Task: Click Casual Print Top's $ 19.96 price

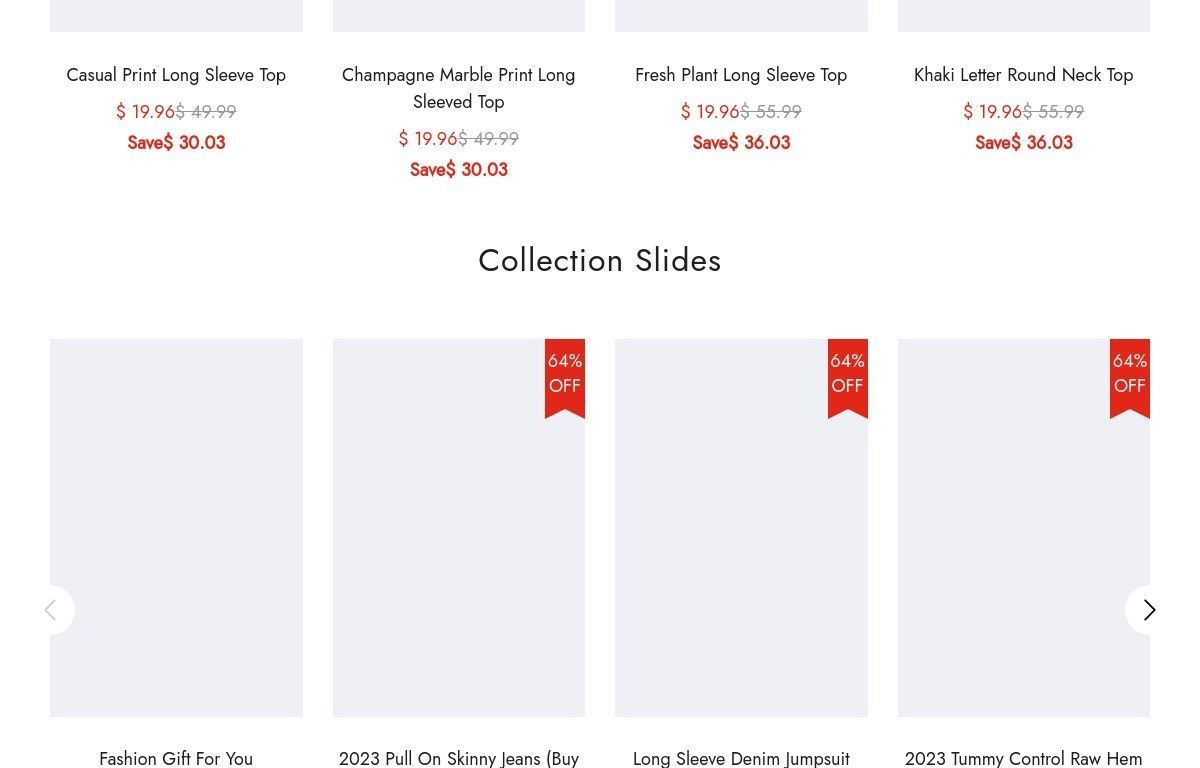Action: pos(145,112)
